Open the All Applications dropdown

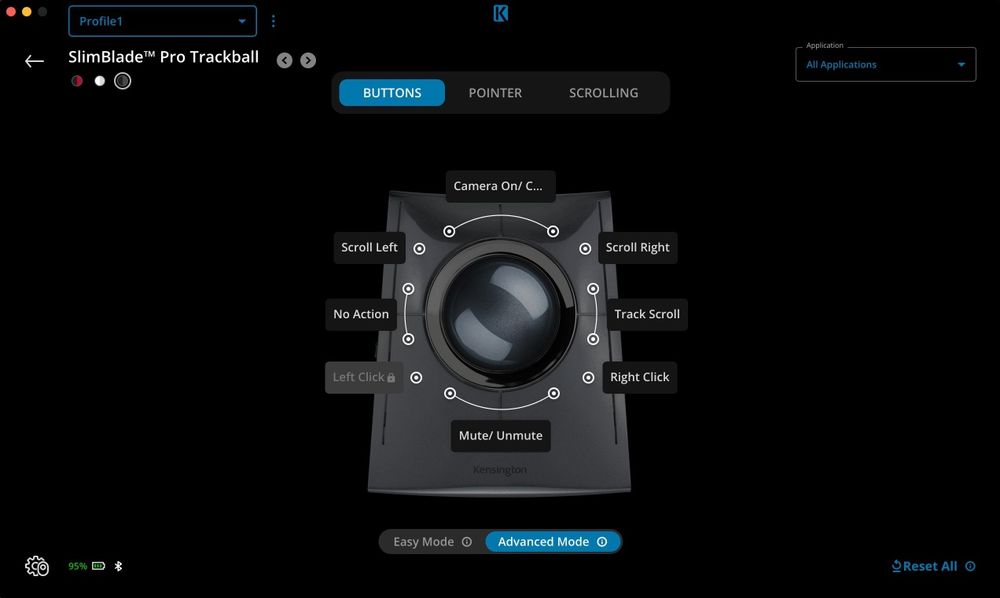pyautogui.click(x=885, y=64)
